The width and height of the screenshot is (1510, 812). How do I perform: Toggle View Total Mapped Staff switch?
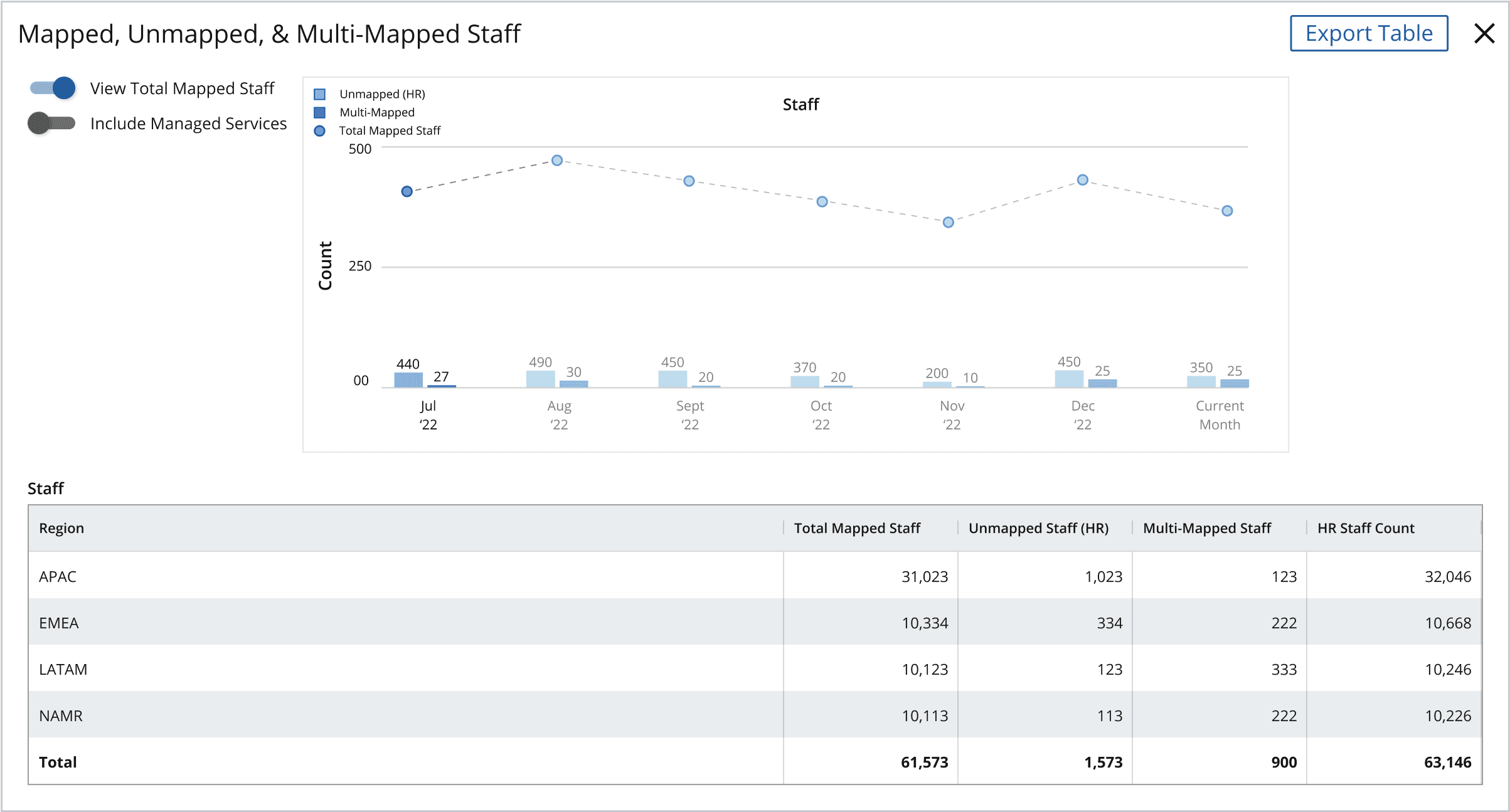pyautogui.click(x=53, y=88)
